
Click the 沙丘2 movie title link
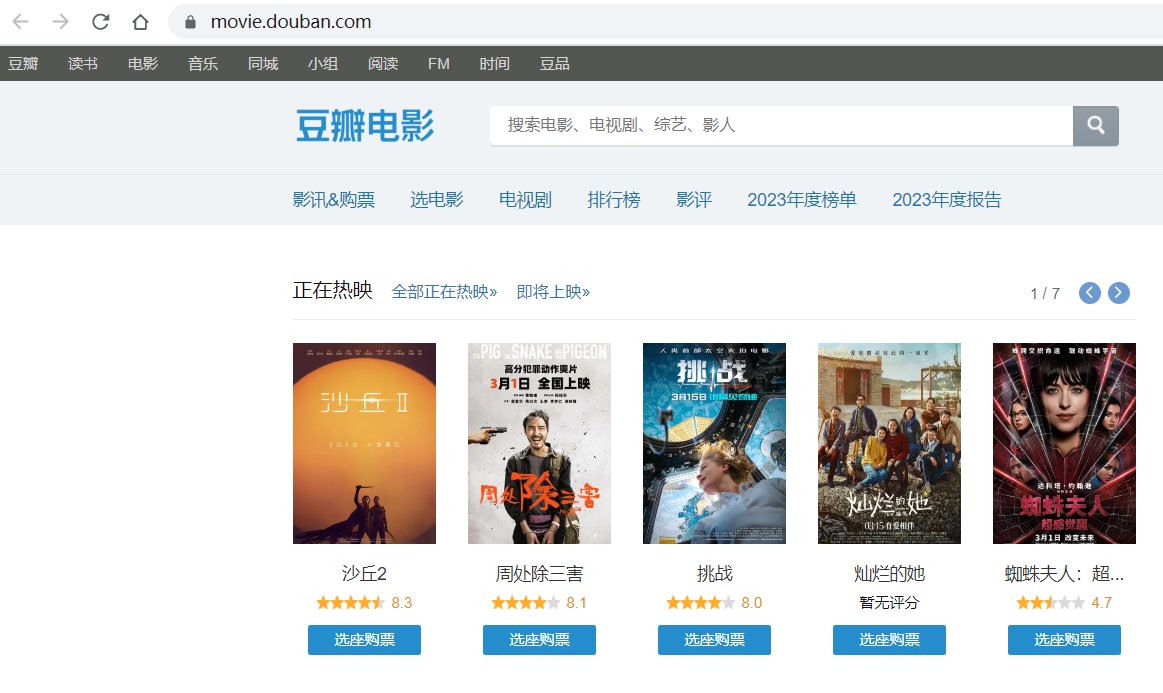click(364, 574)
